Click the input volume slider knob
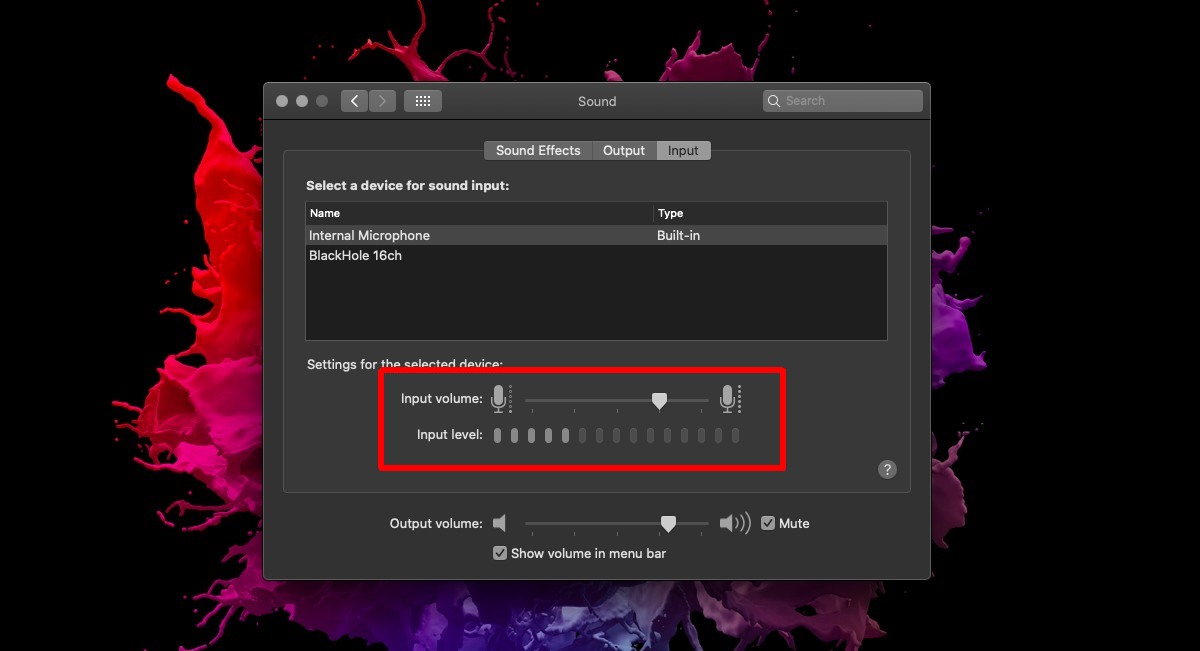Viewport: 1200px width, 651px height. (659, 400)
